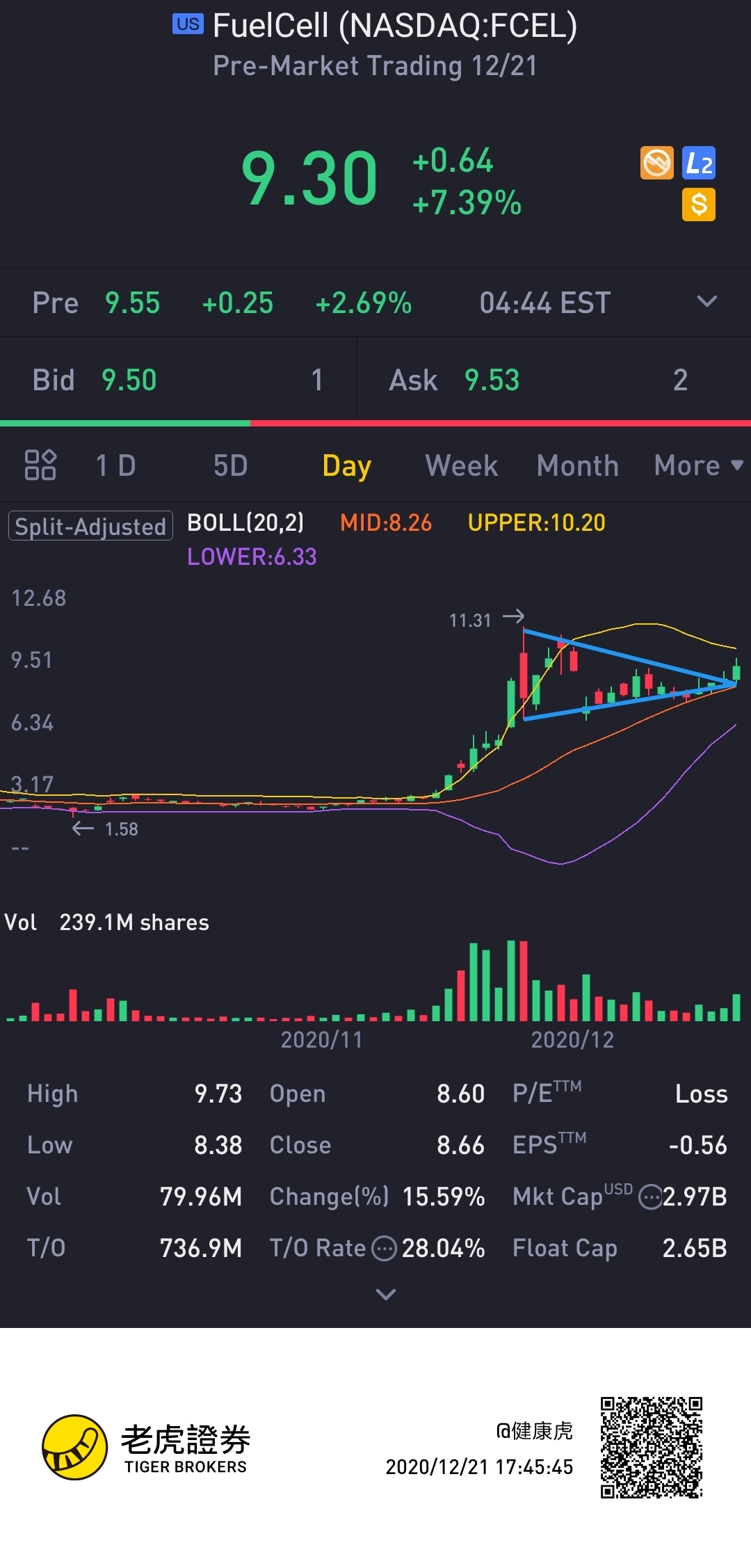
Task: Switch chart to 5D view
Action: [x=230, y=465]
